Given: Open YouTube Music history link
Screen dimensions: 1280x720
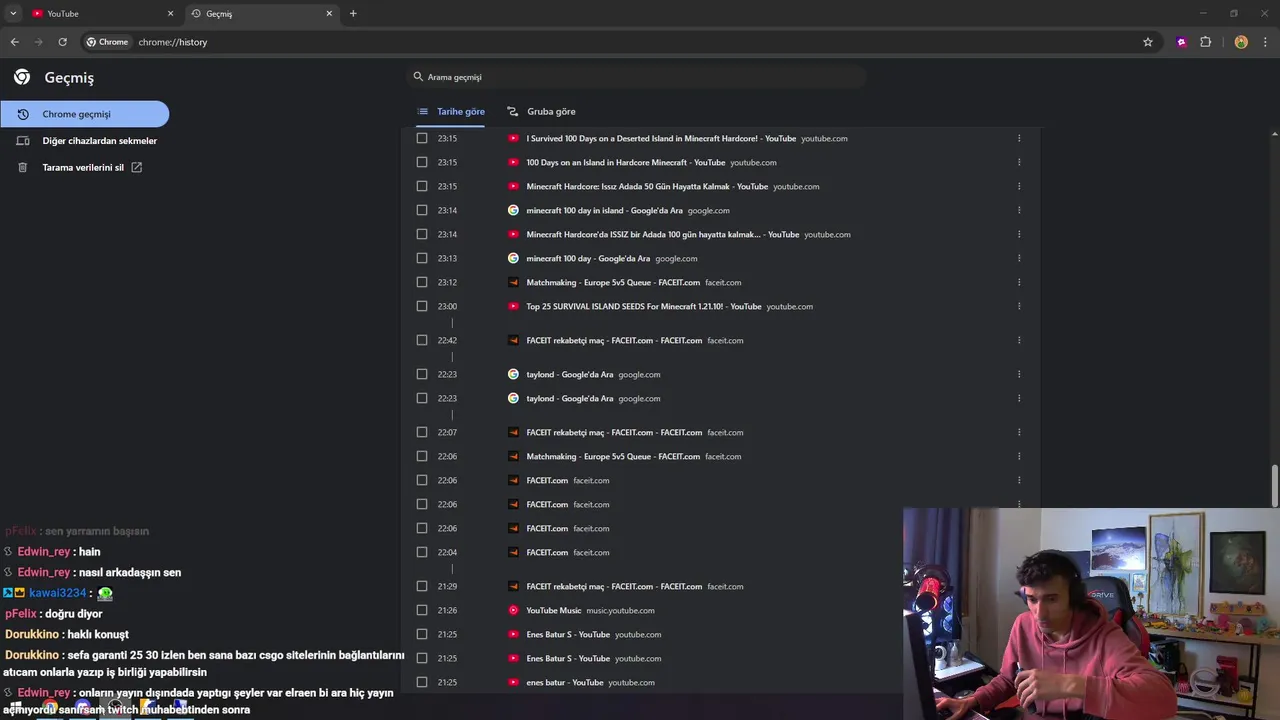Looking at the screenshot, I should (554, 610).
